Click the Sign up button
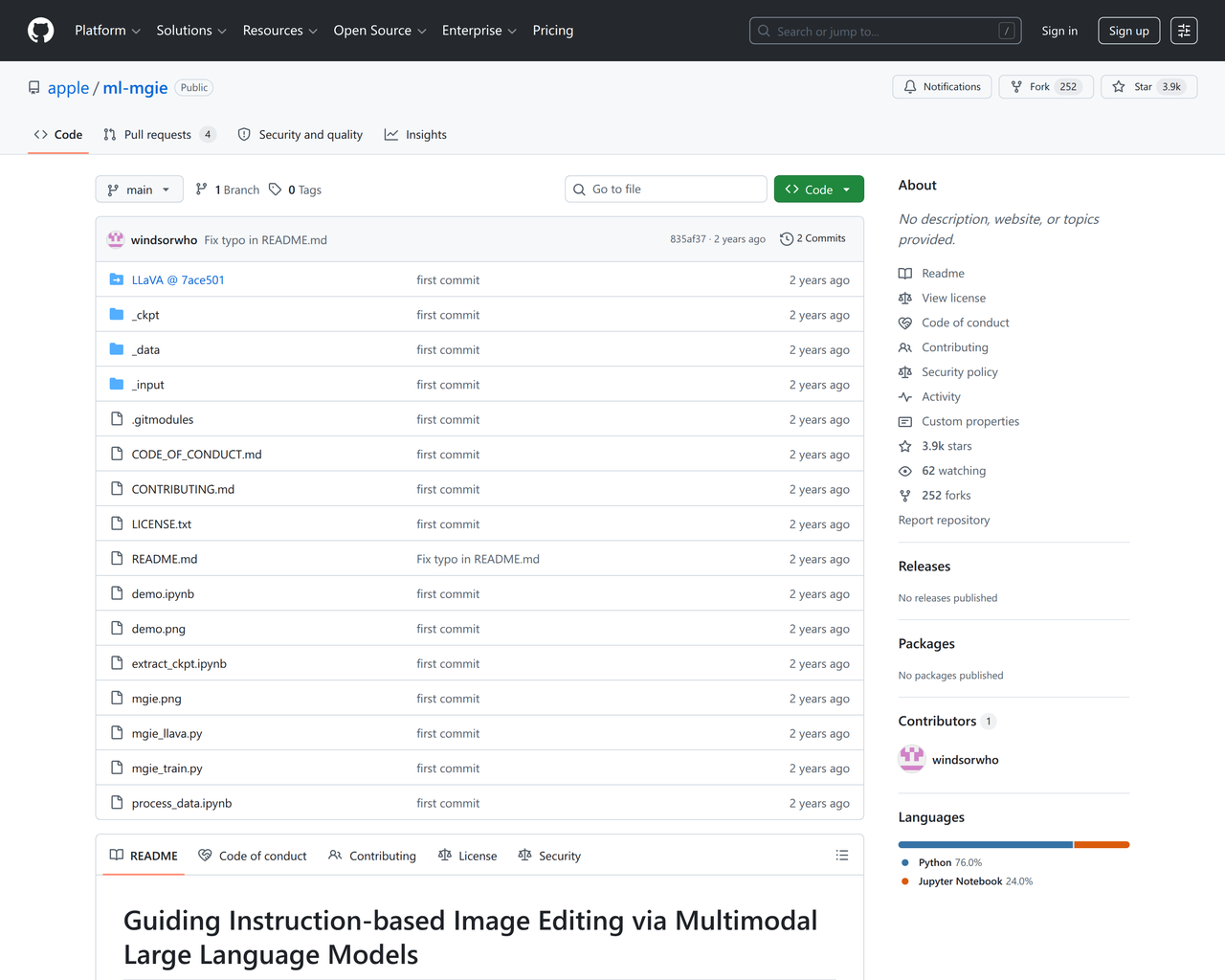Image resolution: width=1225 pixels, height=980 pixels. coord(1129,31)
